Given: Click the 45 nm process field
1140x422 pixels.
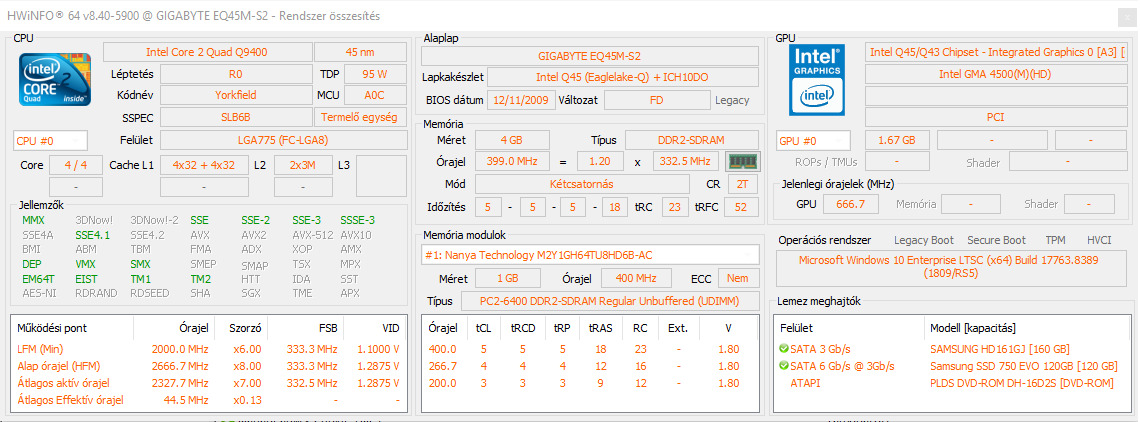Looking at the screenshot, I should point(360,52).
